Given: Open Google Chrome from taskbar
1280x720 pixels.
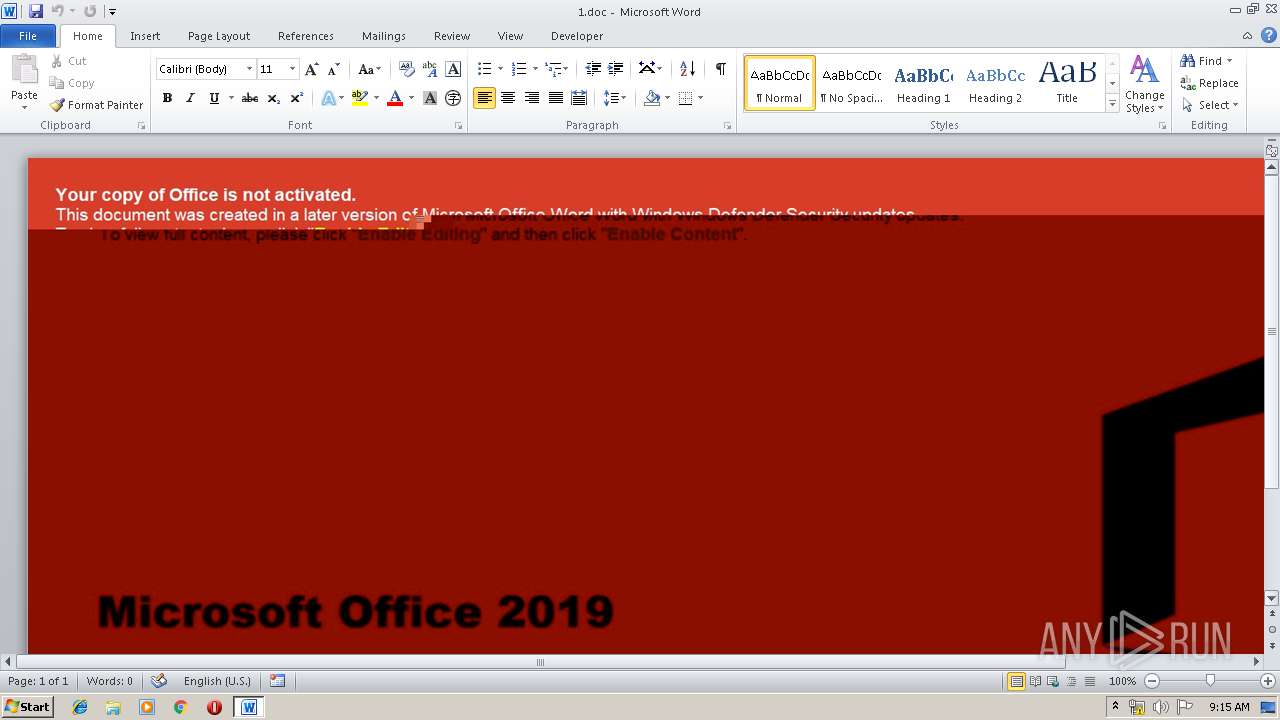Looking at the screenshot, I should coord(180,707).
